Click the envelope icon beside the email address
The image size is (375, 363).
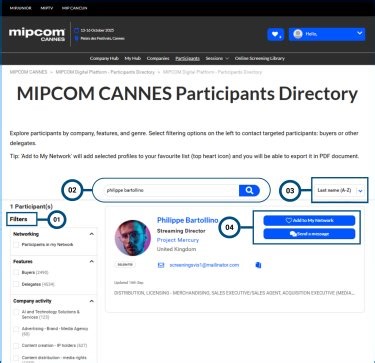(x=161, y=265)
